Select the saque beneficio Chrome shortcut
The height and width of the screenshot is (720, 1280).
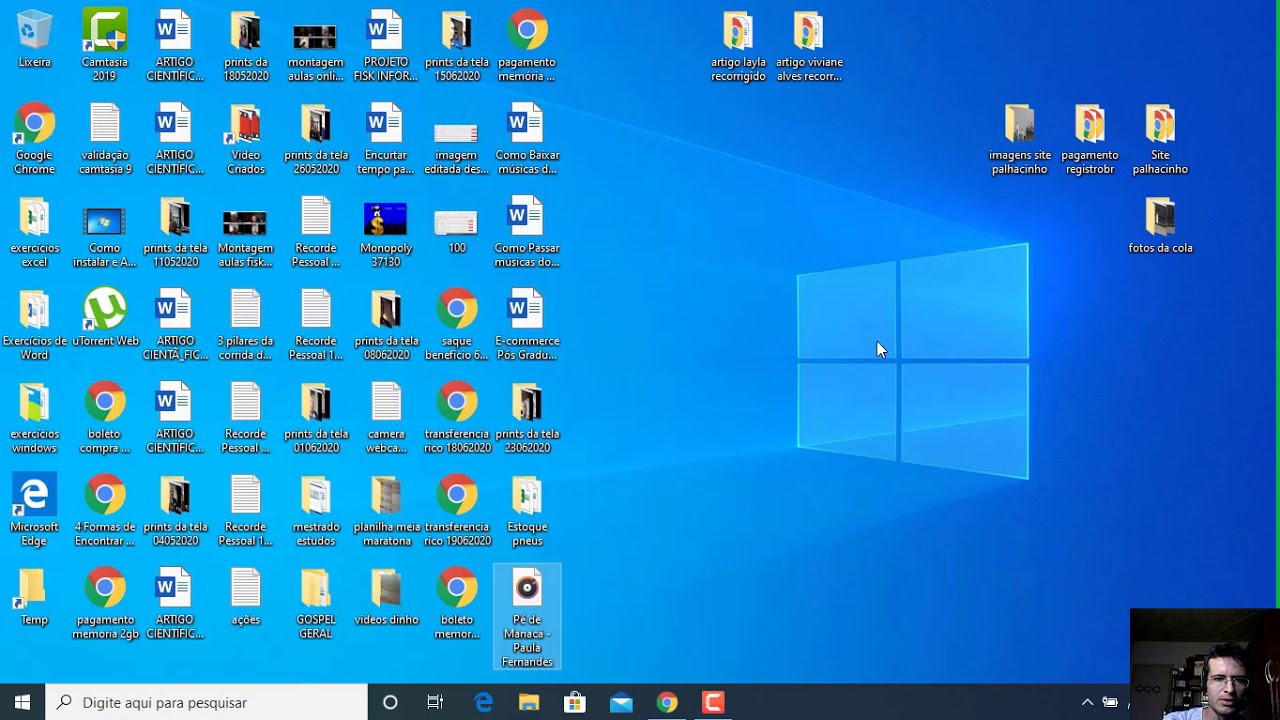click(x=457, y=325)
